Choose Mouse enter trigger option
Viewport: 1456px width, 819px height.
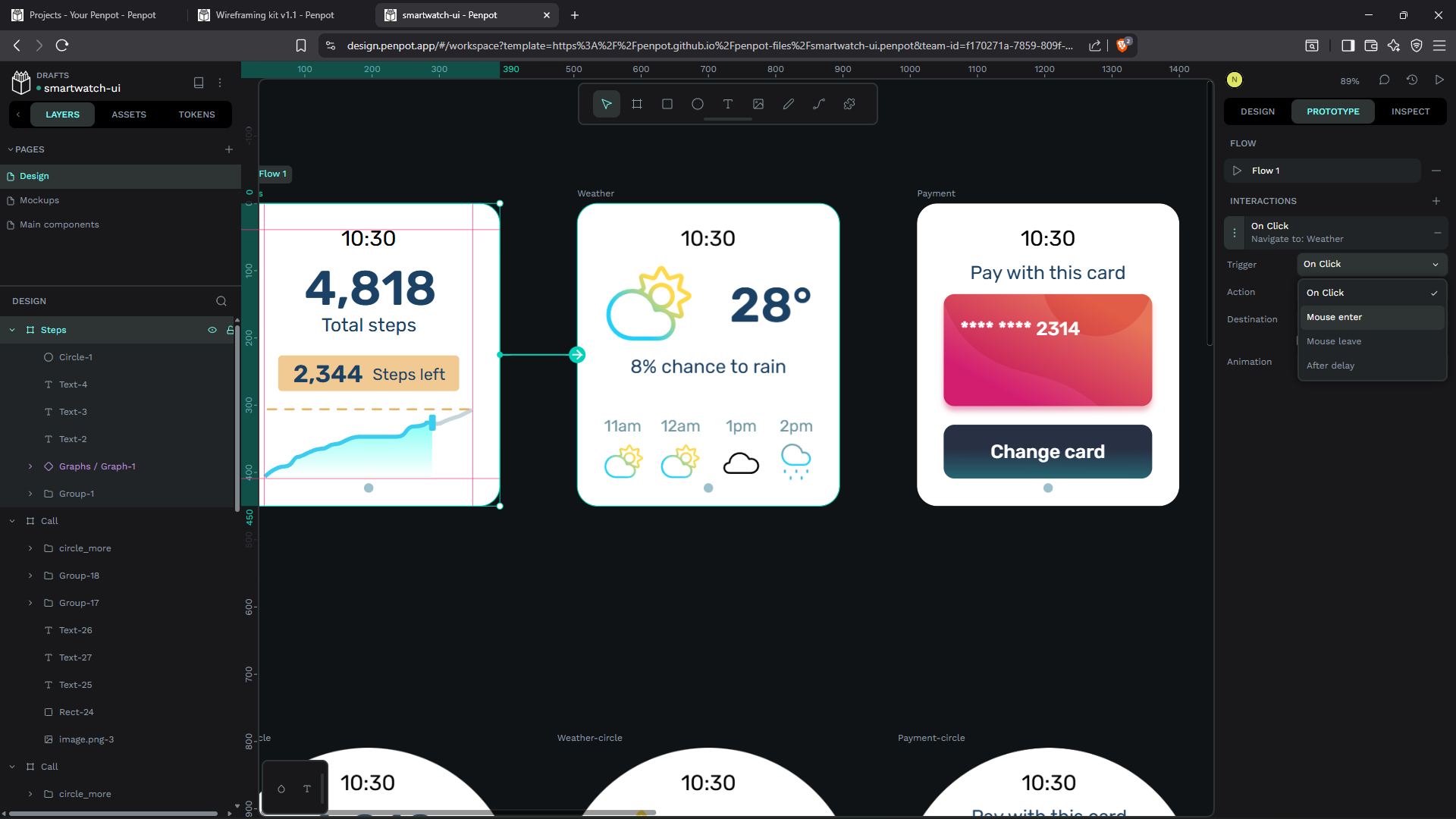[1371, 317]
